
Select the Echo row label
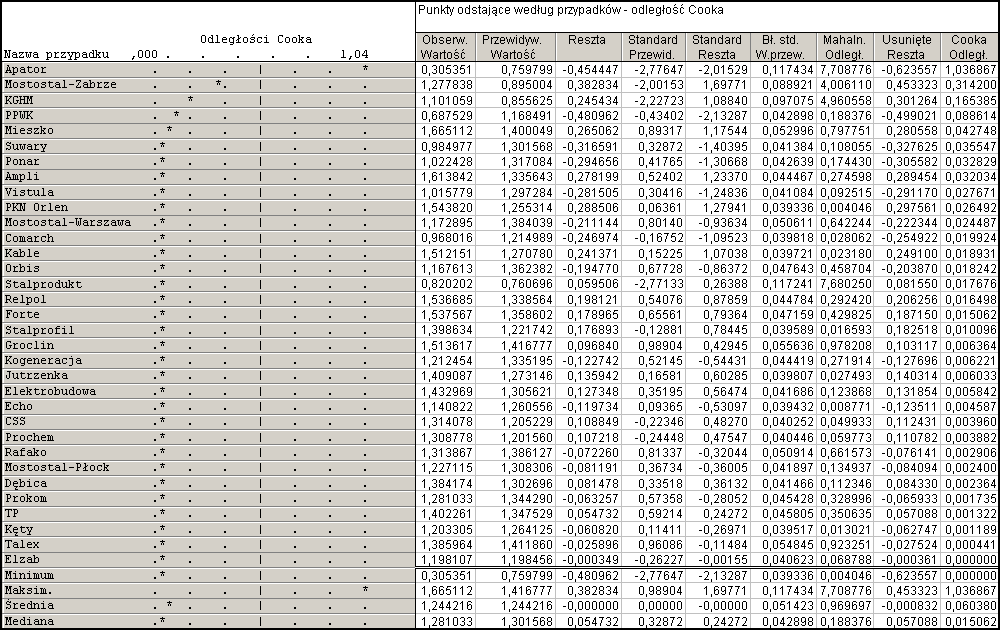click(18, 406)
